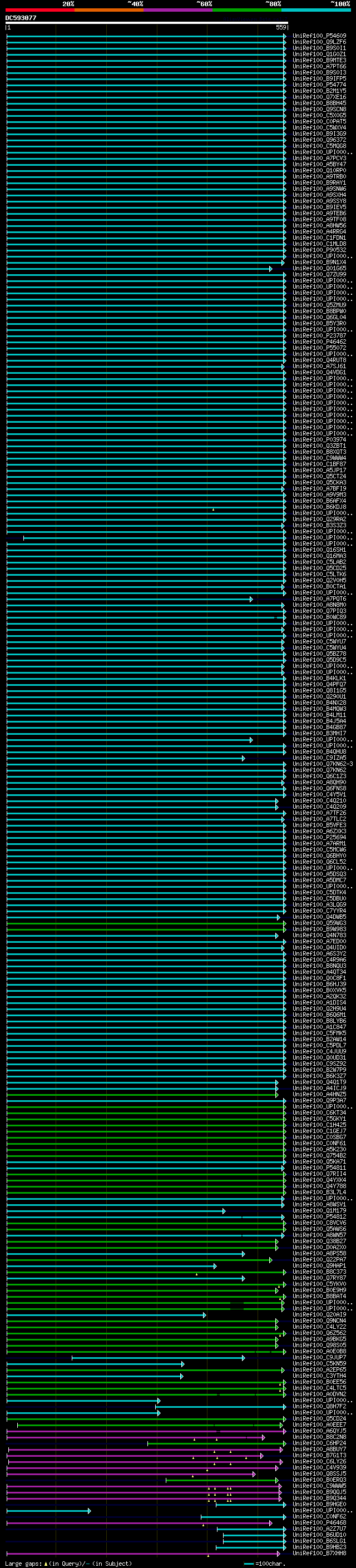Select hit UniRef100_B9IFP5
This screenshot has width=356, height=1568.
(x=319, y=78)
